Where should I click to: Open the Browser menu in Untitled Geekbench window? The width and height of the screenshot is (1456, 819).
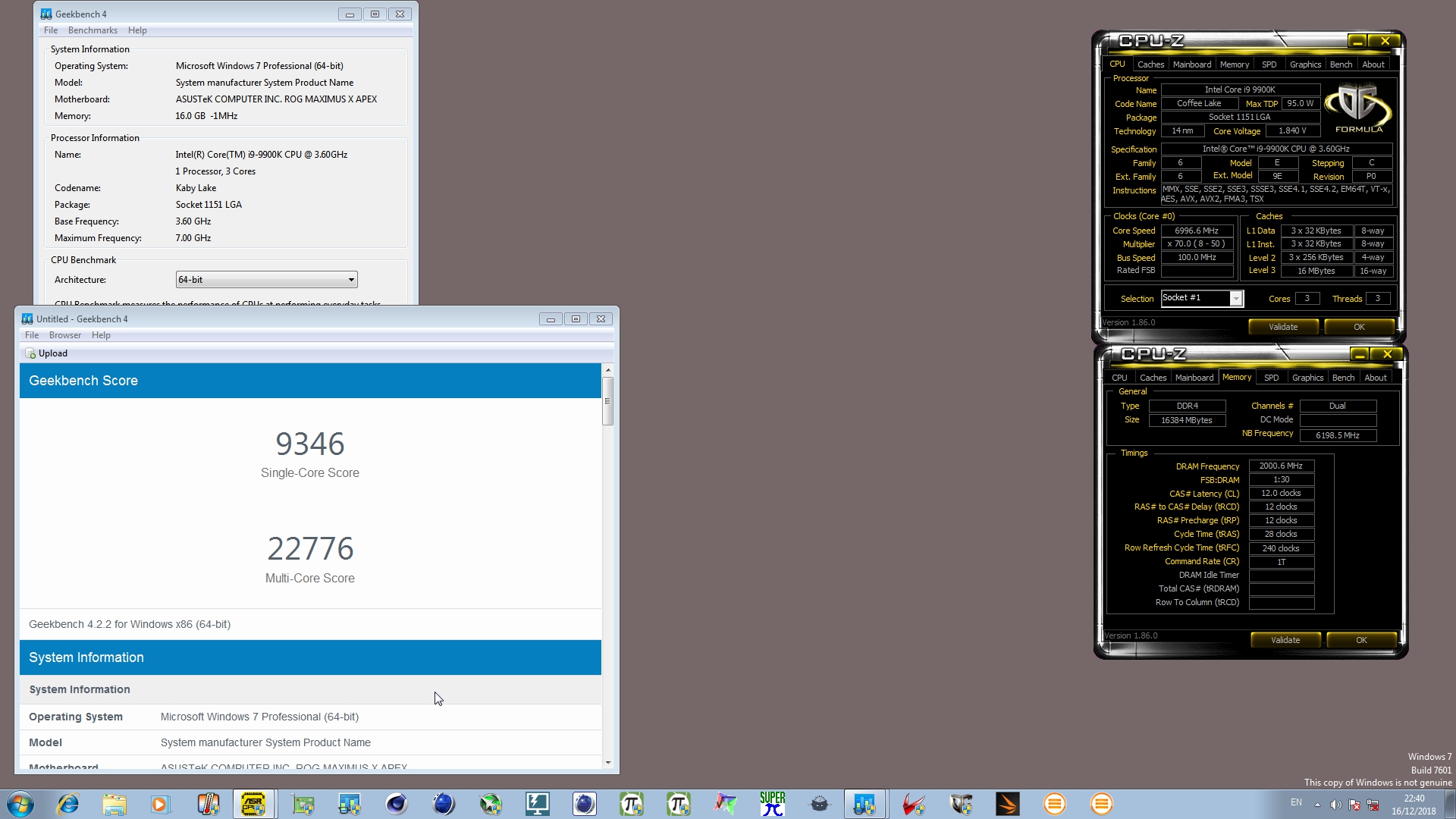click(x=65, y=335)
